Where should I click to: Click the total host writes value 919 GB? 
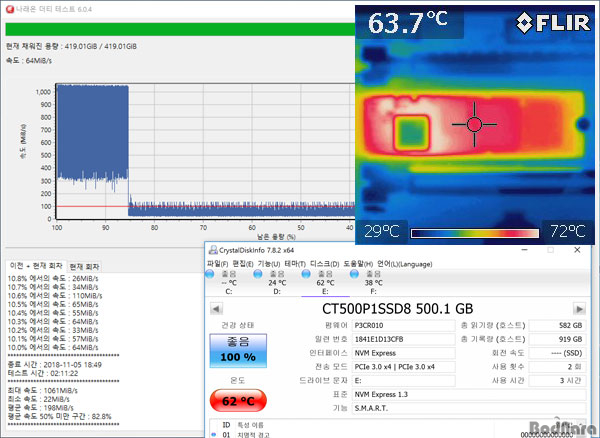[557, 339]
